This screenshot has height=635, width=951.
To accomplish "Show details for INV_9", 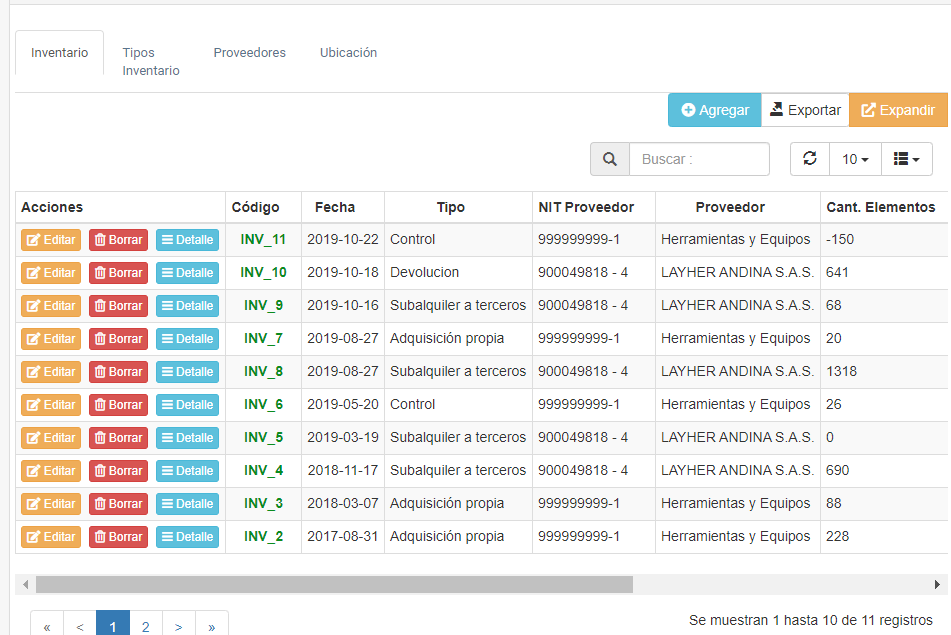I will [187, 306].
